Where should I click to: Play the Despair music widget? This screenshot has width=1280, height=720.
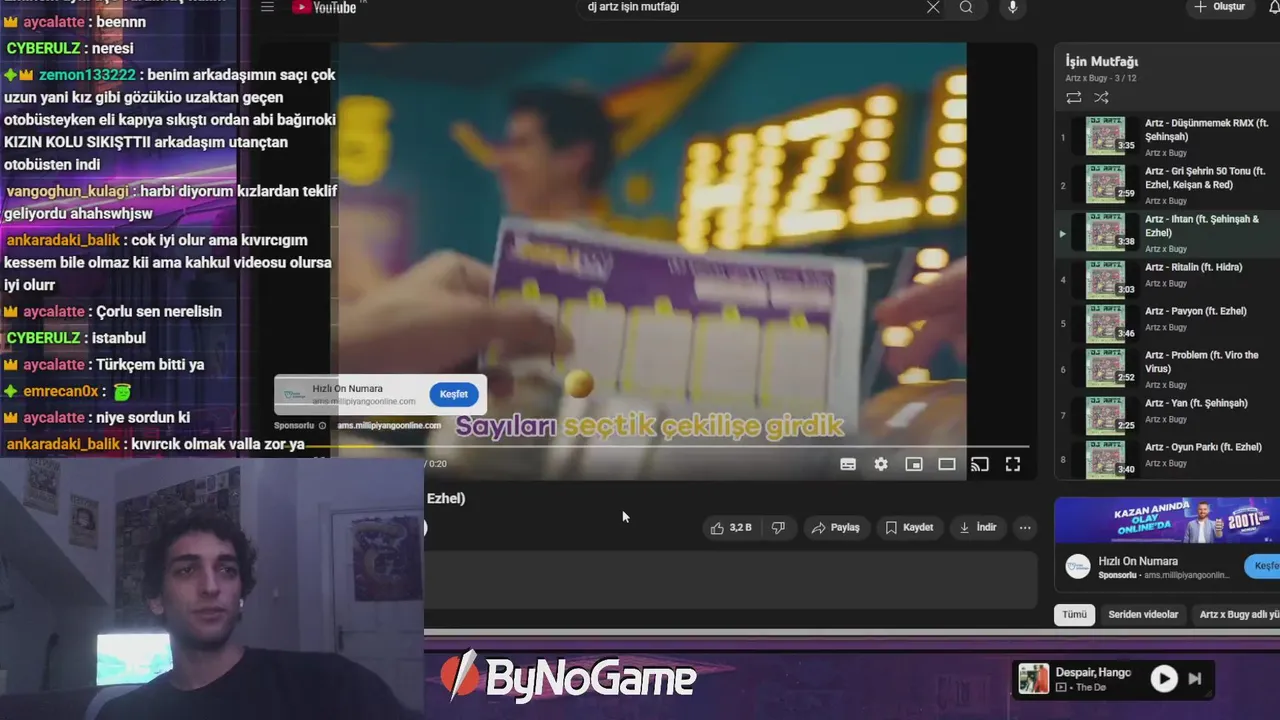(x=1164, y=679)
